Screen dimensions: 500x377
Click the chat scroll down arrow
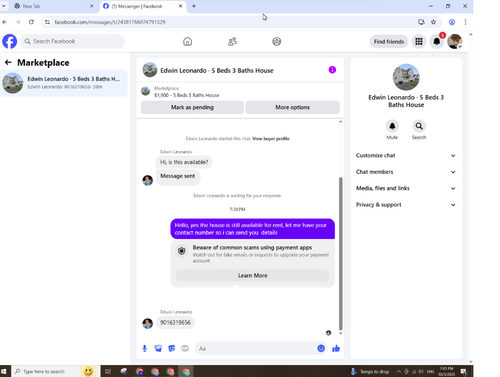pyautogui.click(x=340, y=333)
